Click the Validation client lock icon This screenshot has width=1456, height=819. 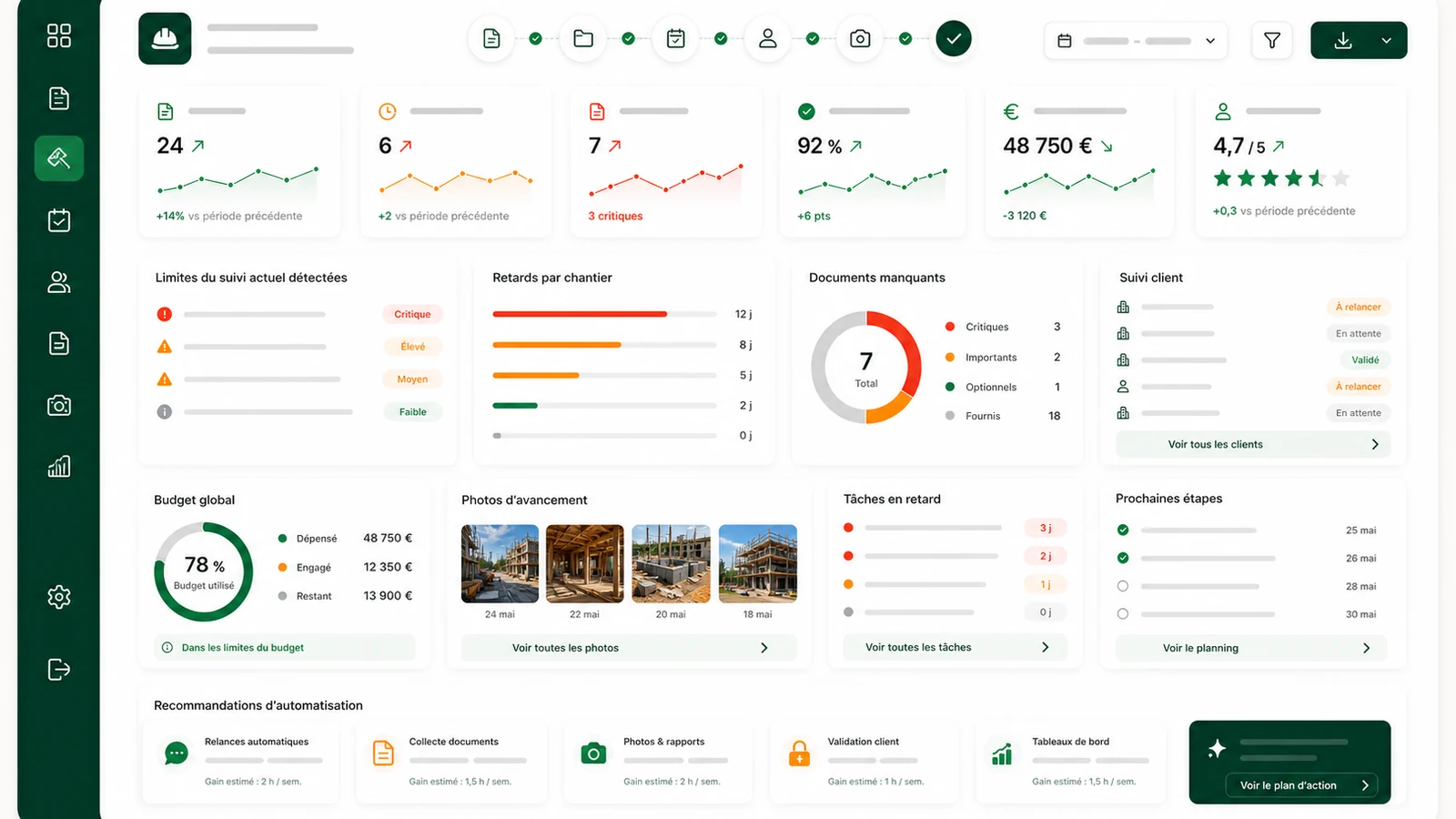click(799, 753)
